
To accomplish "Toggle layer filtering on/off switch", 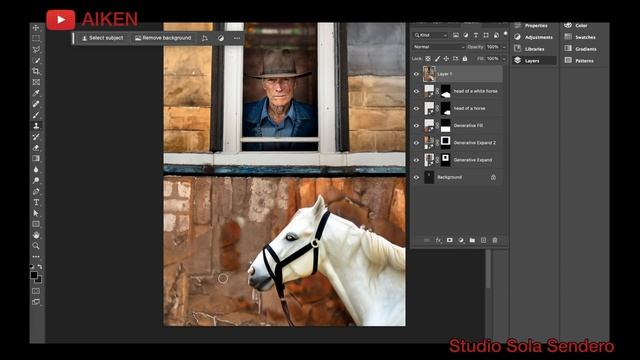I will coord(505,34).
